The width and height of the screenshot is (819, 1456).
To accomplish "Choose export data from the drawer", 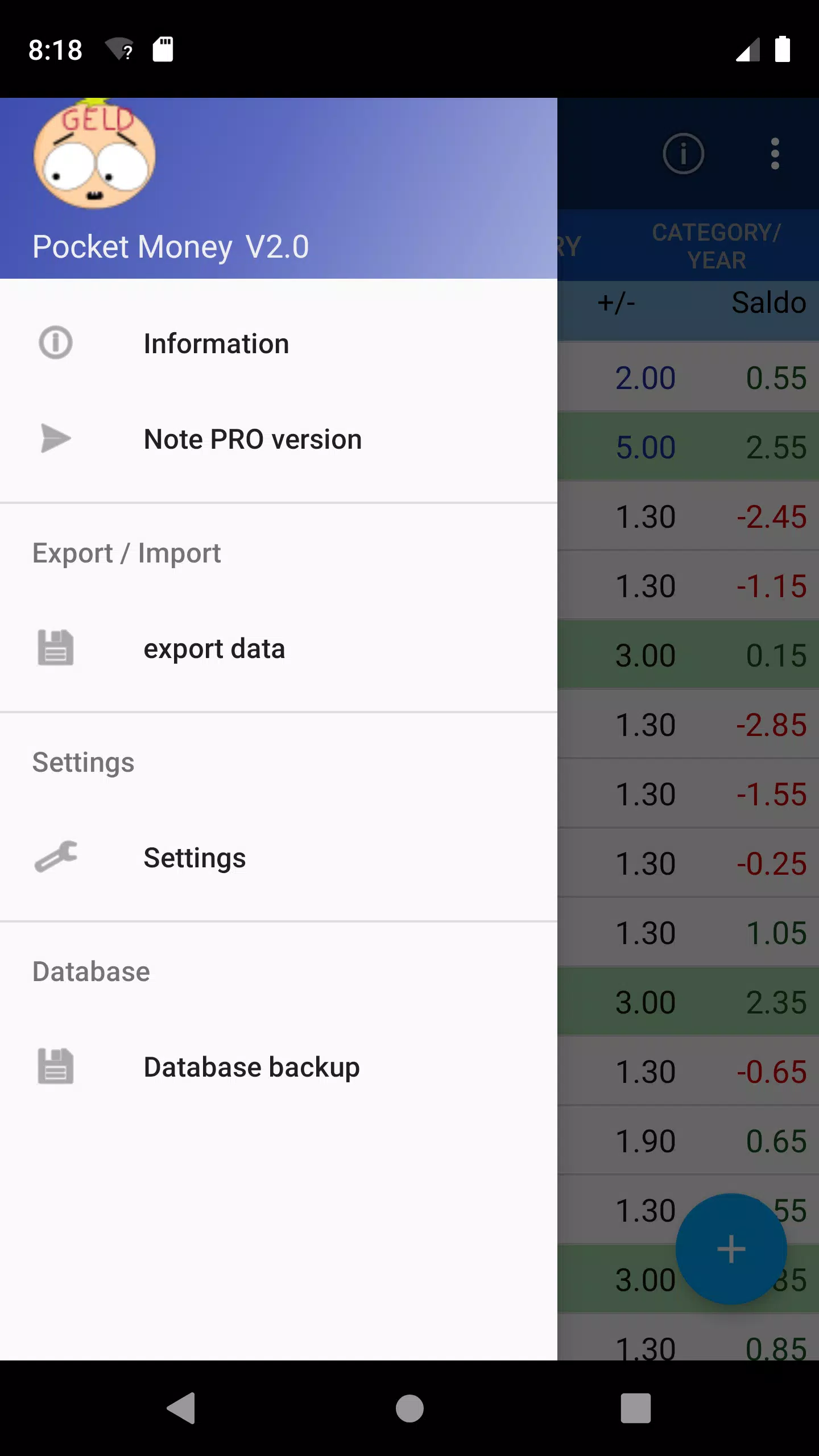I will point(279,648).
